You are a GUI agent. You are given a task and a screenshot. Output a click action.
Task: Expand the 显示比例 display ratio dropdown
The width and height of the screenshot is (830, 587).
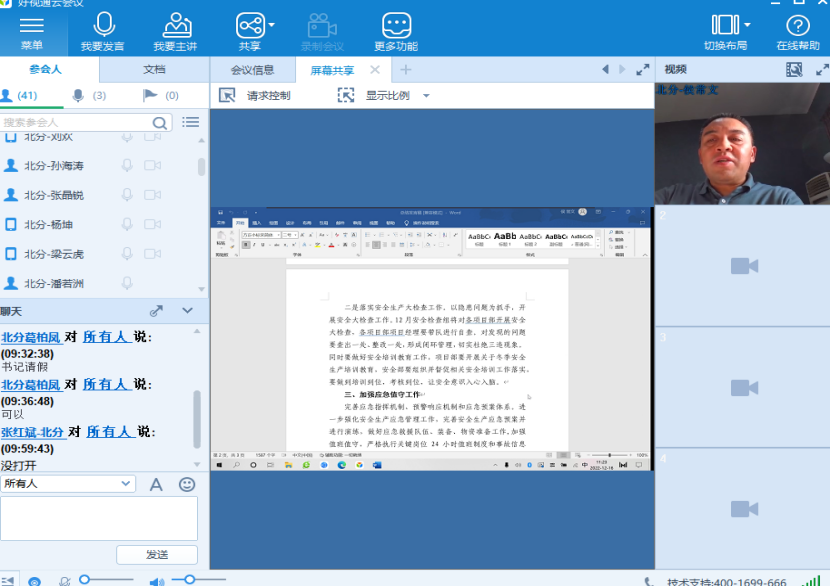tap(426, 96)
